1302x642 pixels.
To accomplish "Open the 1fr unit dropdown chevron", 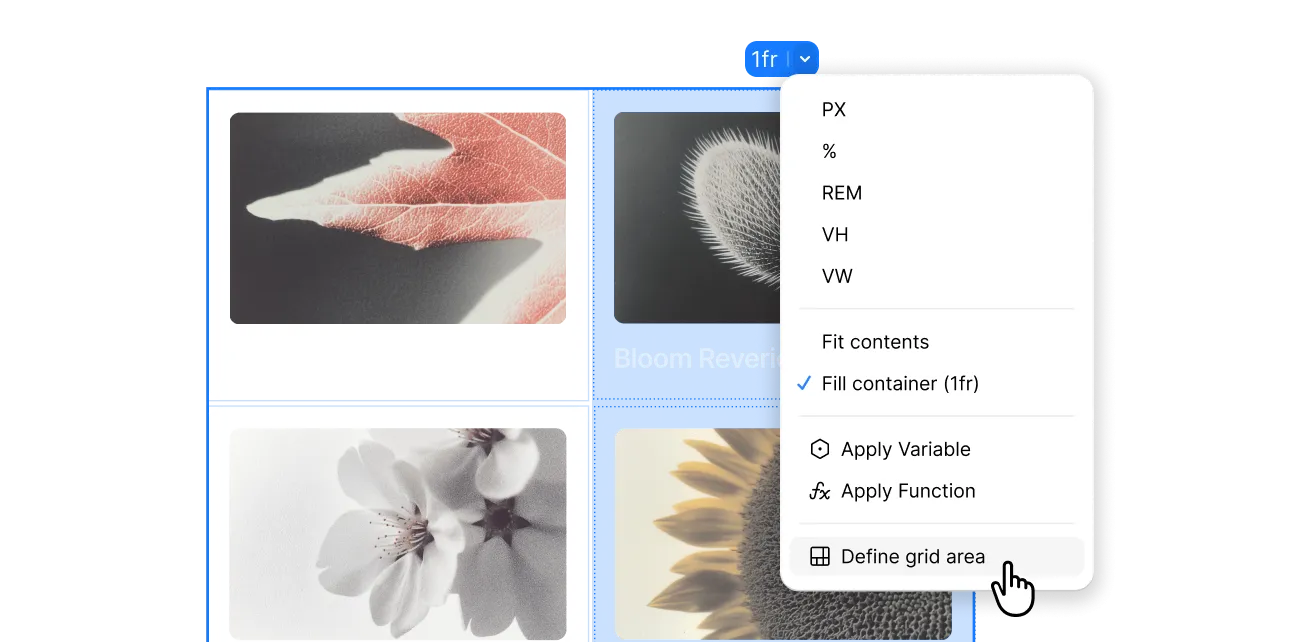I will 805,59.
